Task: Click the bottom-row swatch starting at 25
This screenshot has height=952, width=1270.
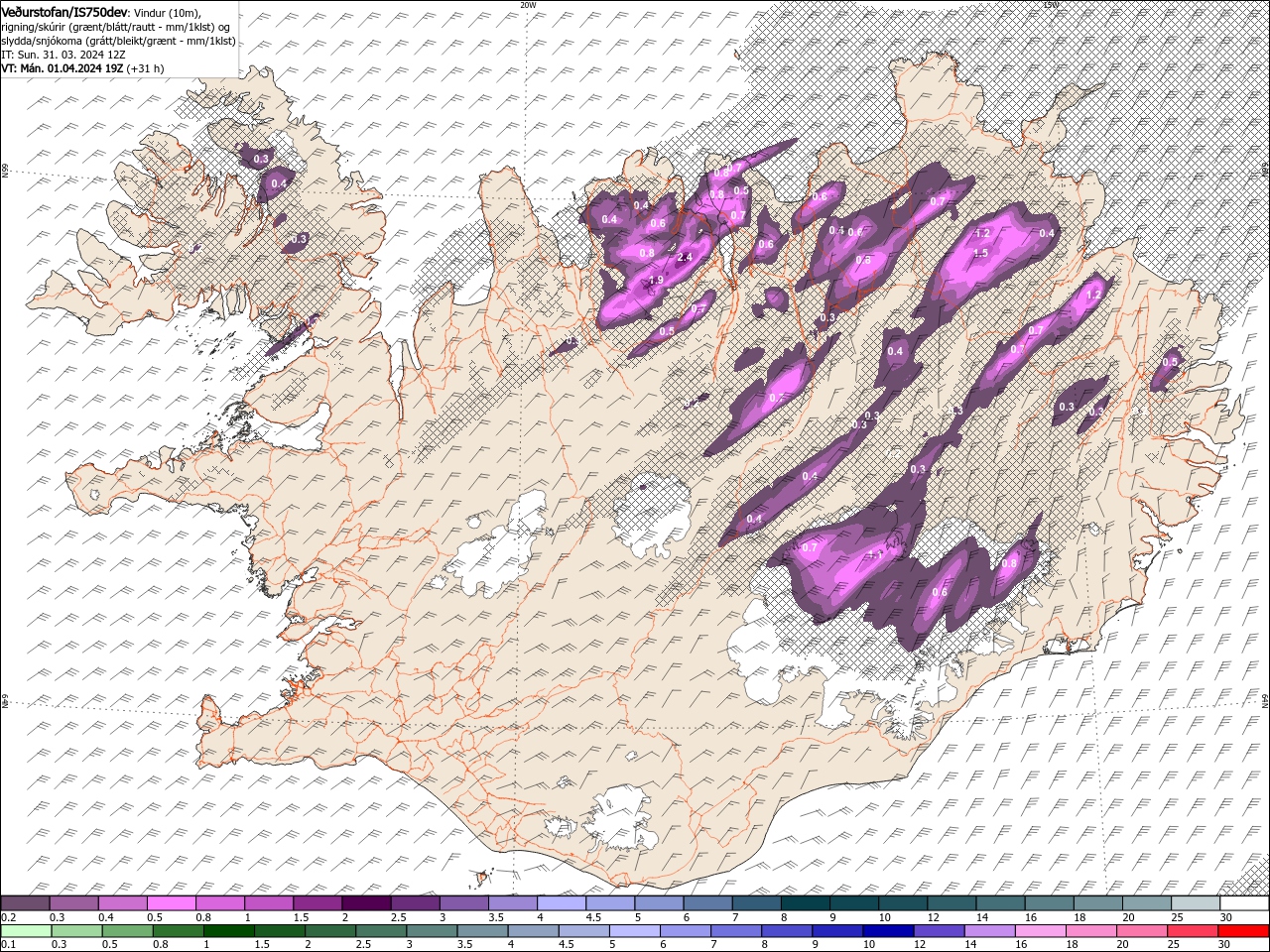Action: [x=1193, y=930]
